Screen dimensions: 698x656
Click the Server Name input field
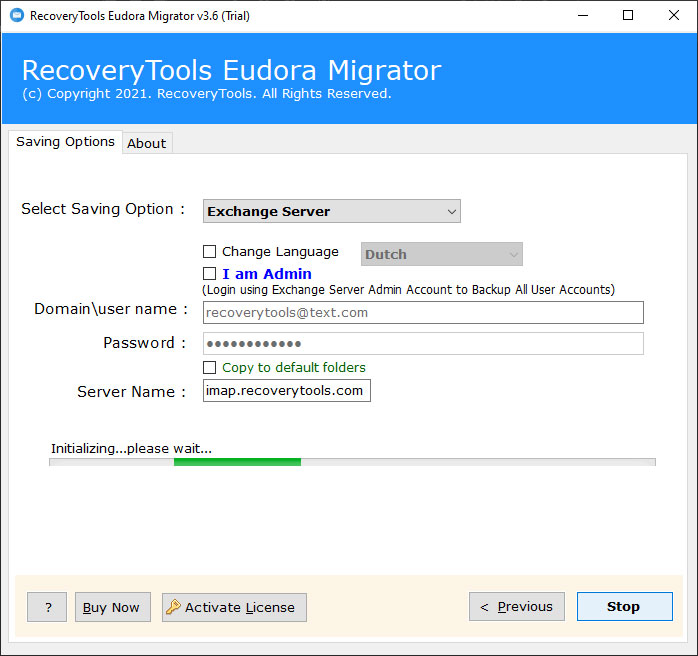click(287, 390)
